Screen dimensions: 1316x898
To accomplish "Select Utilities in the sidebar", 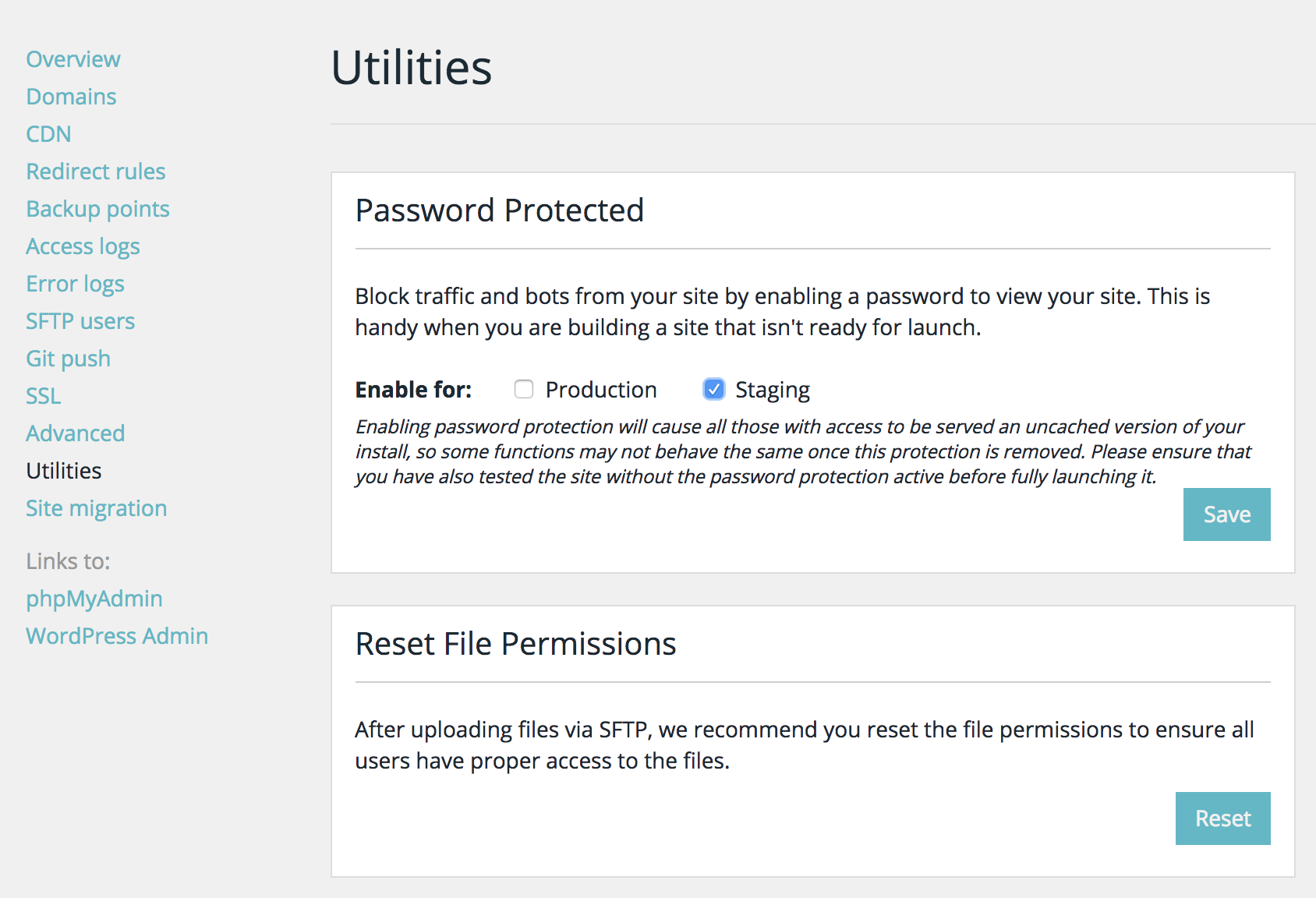I will tap(63, 471).
